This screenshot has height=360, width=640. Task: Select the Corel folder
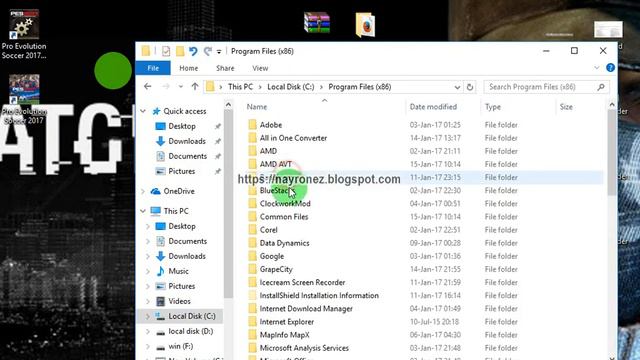pos(268,230)
